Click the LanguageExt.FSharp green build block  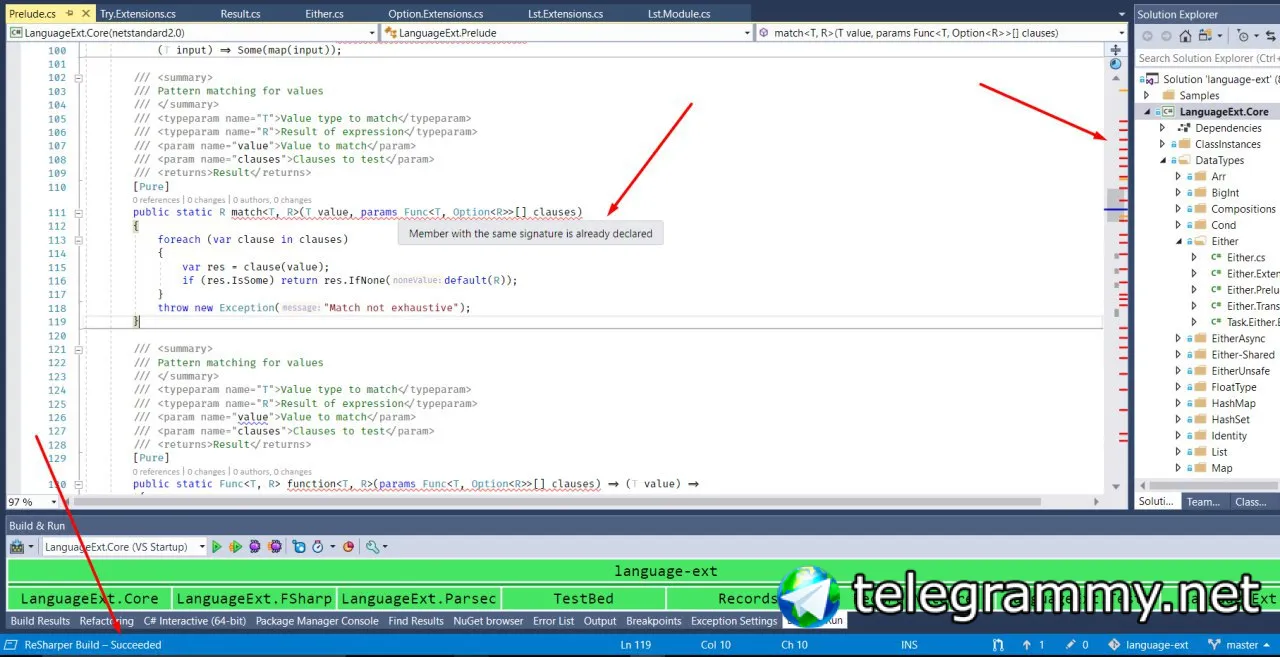coord(253,598)
